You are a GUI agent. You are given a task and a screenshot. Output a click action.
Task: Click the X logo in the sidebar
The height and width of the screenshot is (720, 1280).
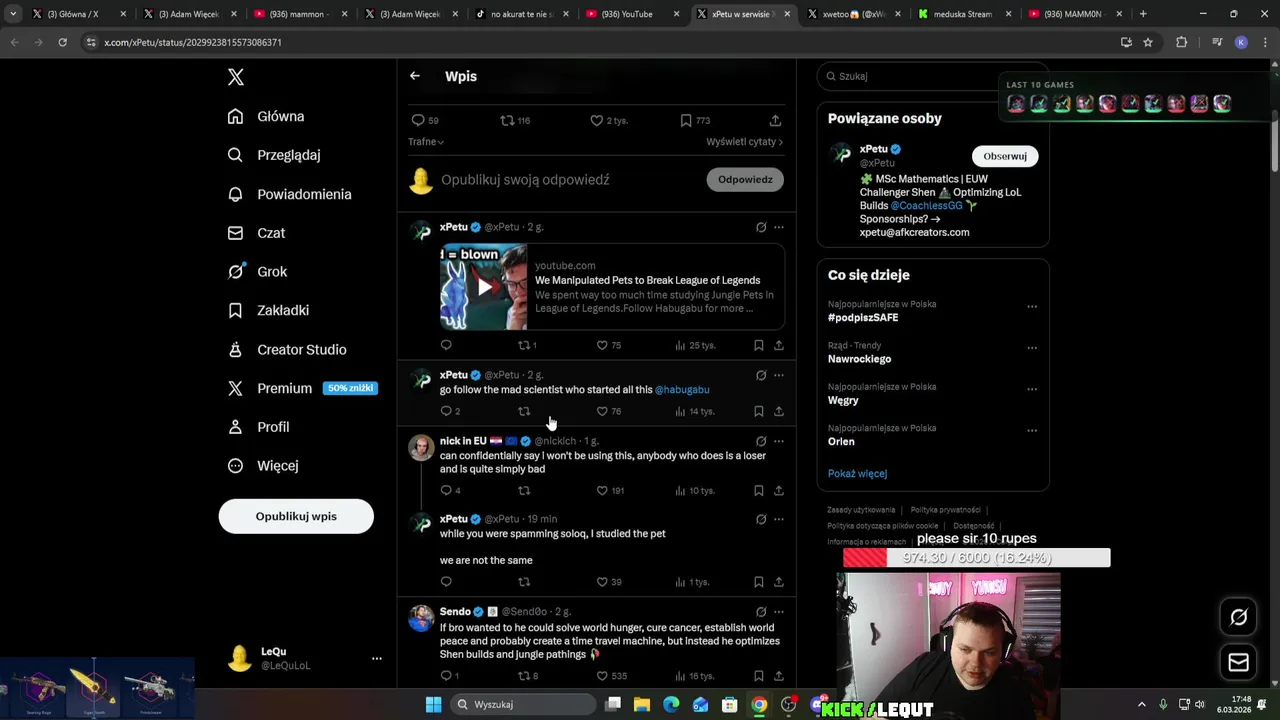(x=236, y=77)
